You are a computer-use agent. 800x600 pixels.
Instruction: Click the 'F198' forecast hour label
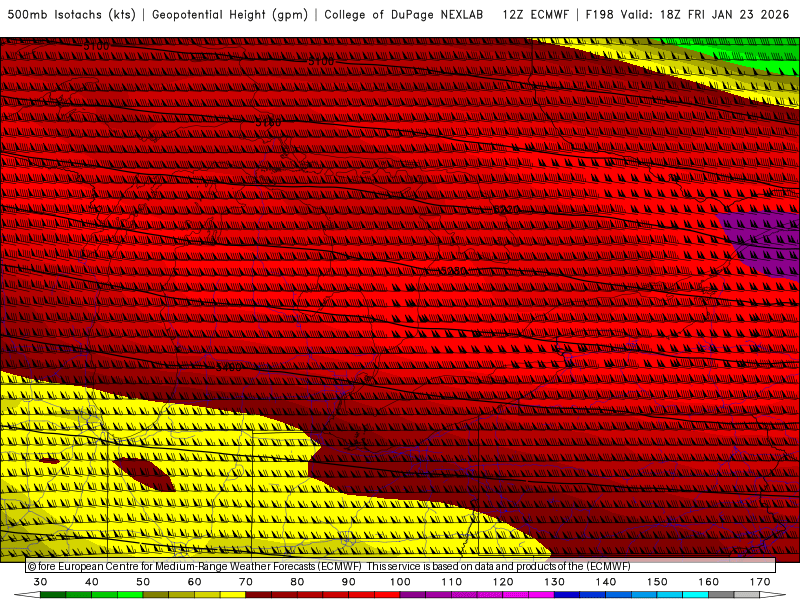[x=599, y=15]
